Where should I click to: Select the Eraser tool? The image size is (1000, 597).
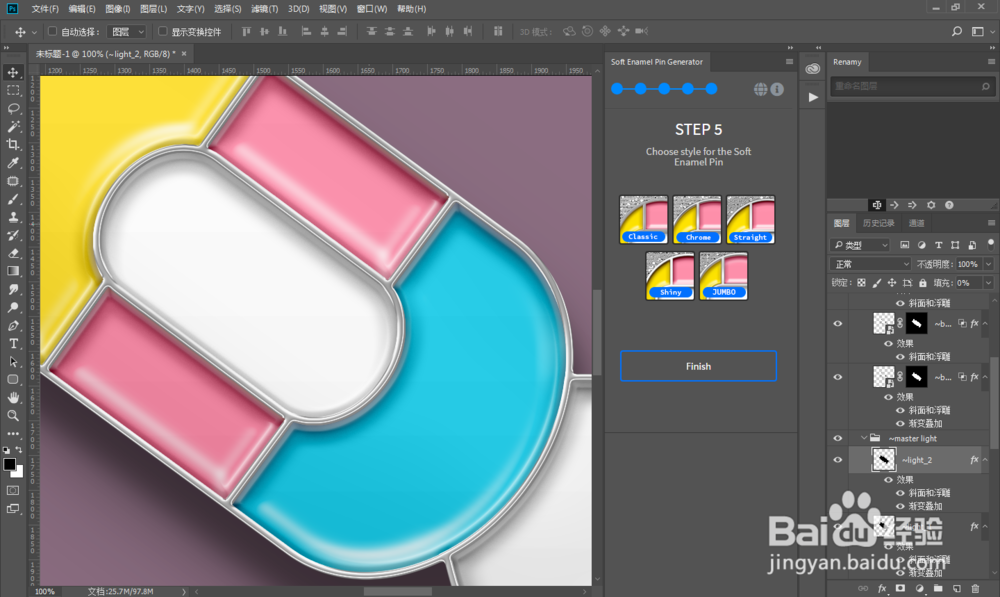coord(13,253)
